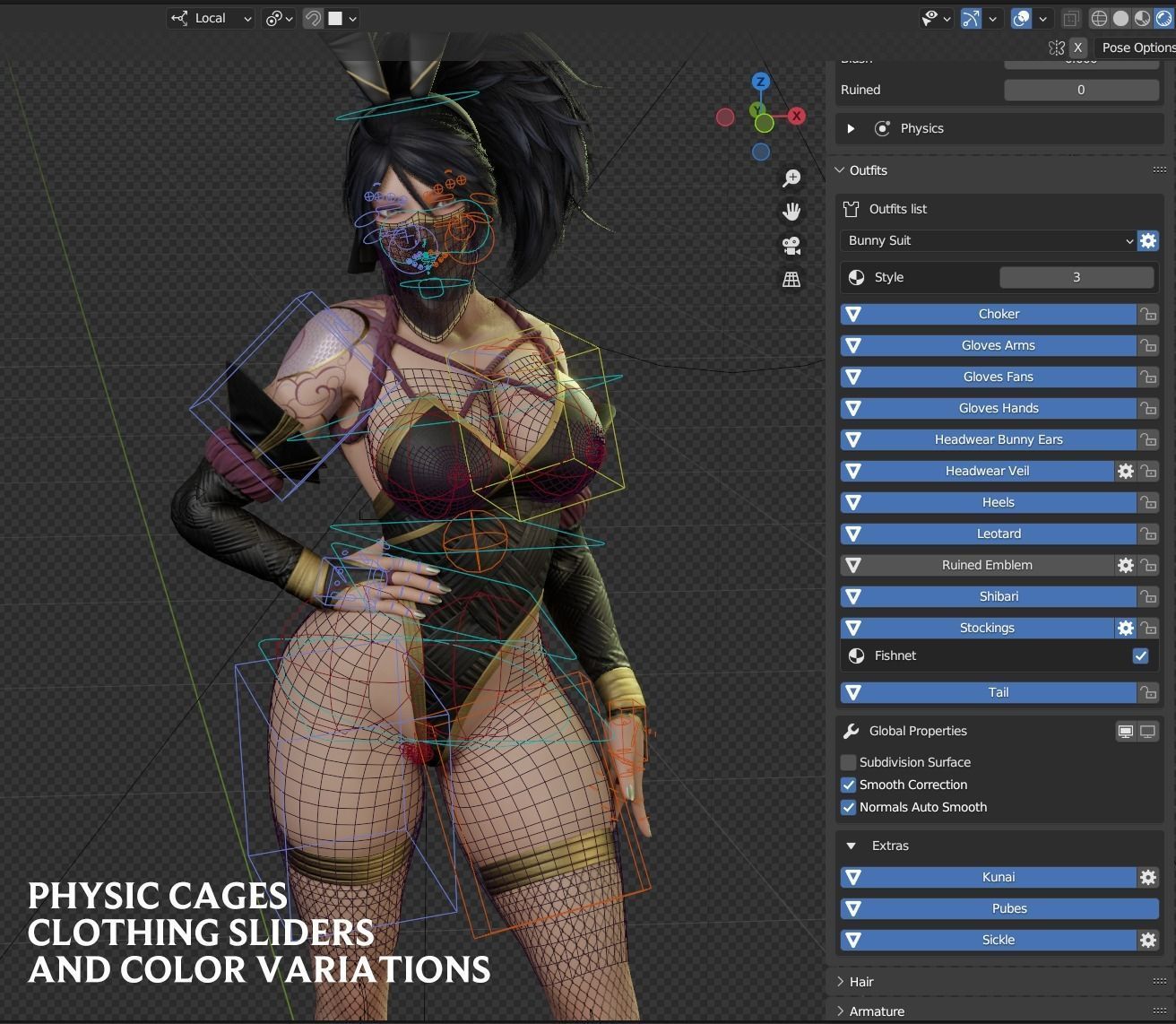The width and height of the screenshot is (1176, 1024).
Task: Toggle the show overlays button
Action: tap(1021, 18)
